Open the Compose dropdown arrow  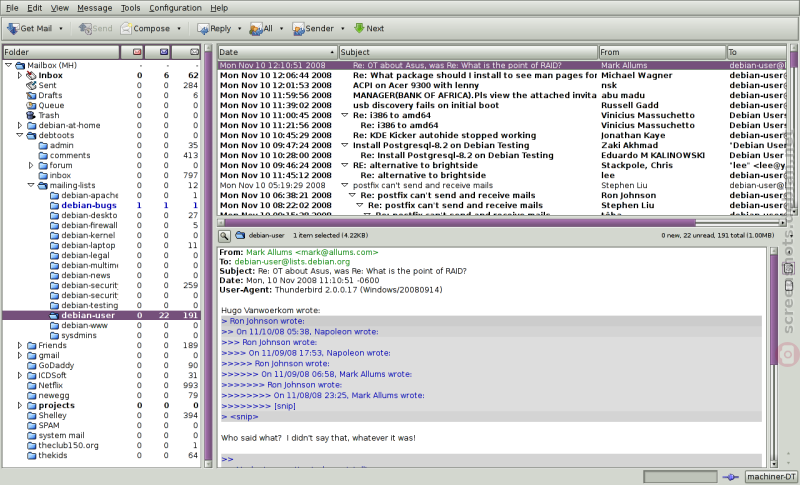[x=179, y=29]
